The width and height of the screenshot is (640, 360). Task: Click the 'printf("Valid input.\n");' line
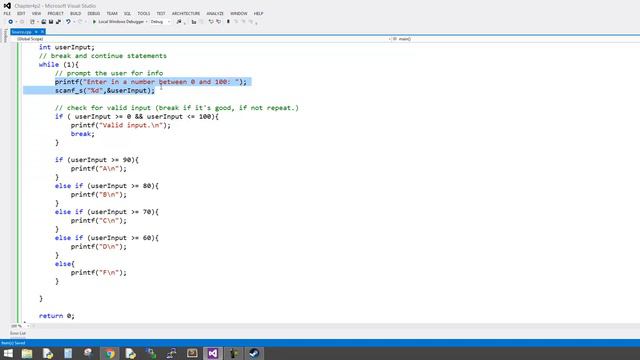pos(121,125)
